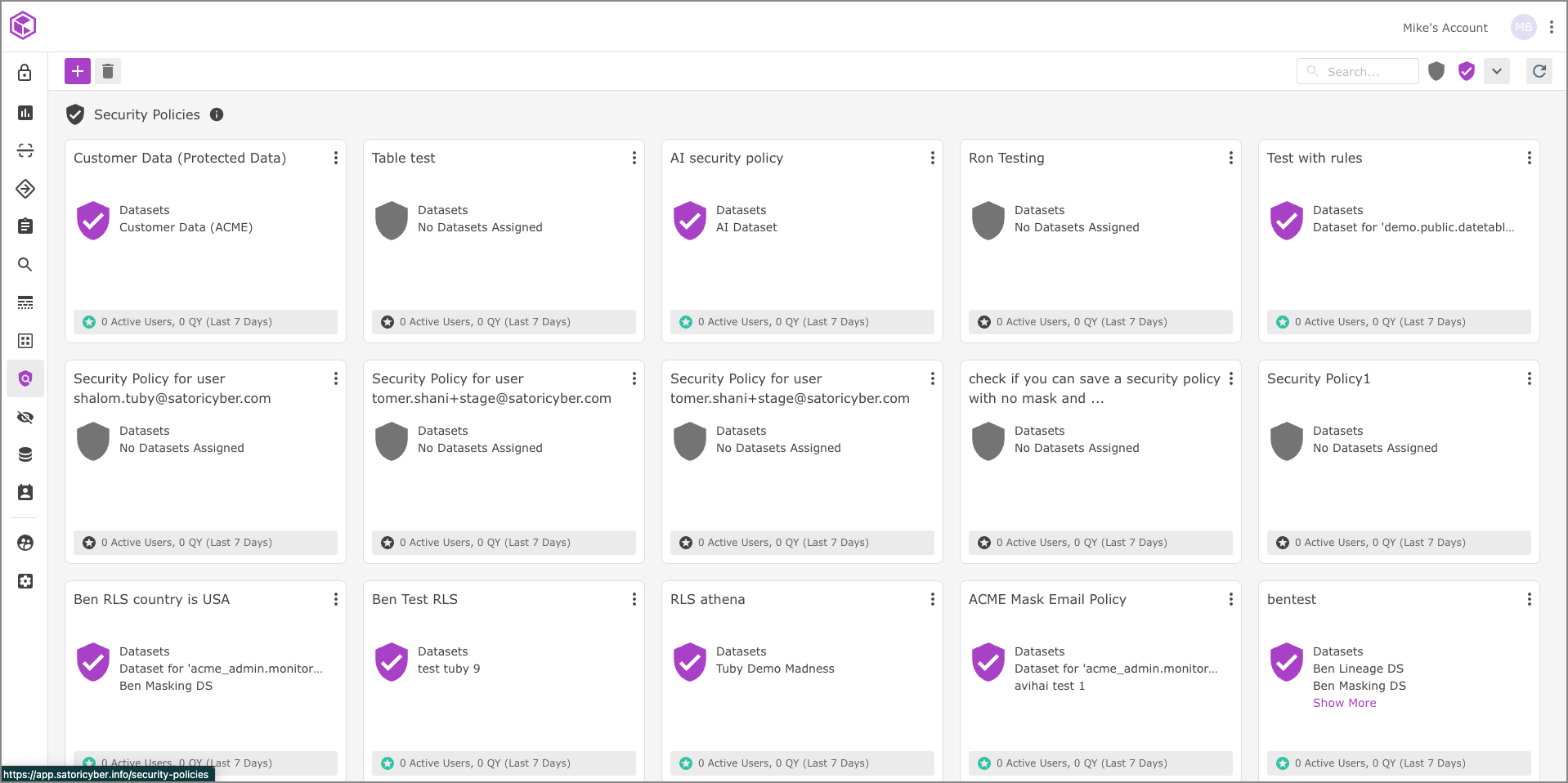Screen dimensions: 1568x783
Task: Toggle the crossed-eye masking sidebar icon
Action: point(25,418)
